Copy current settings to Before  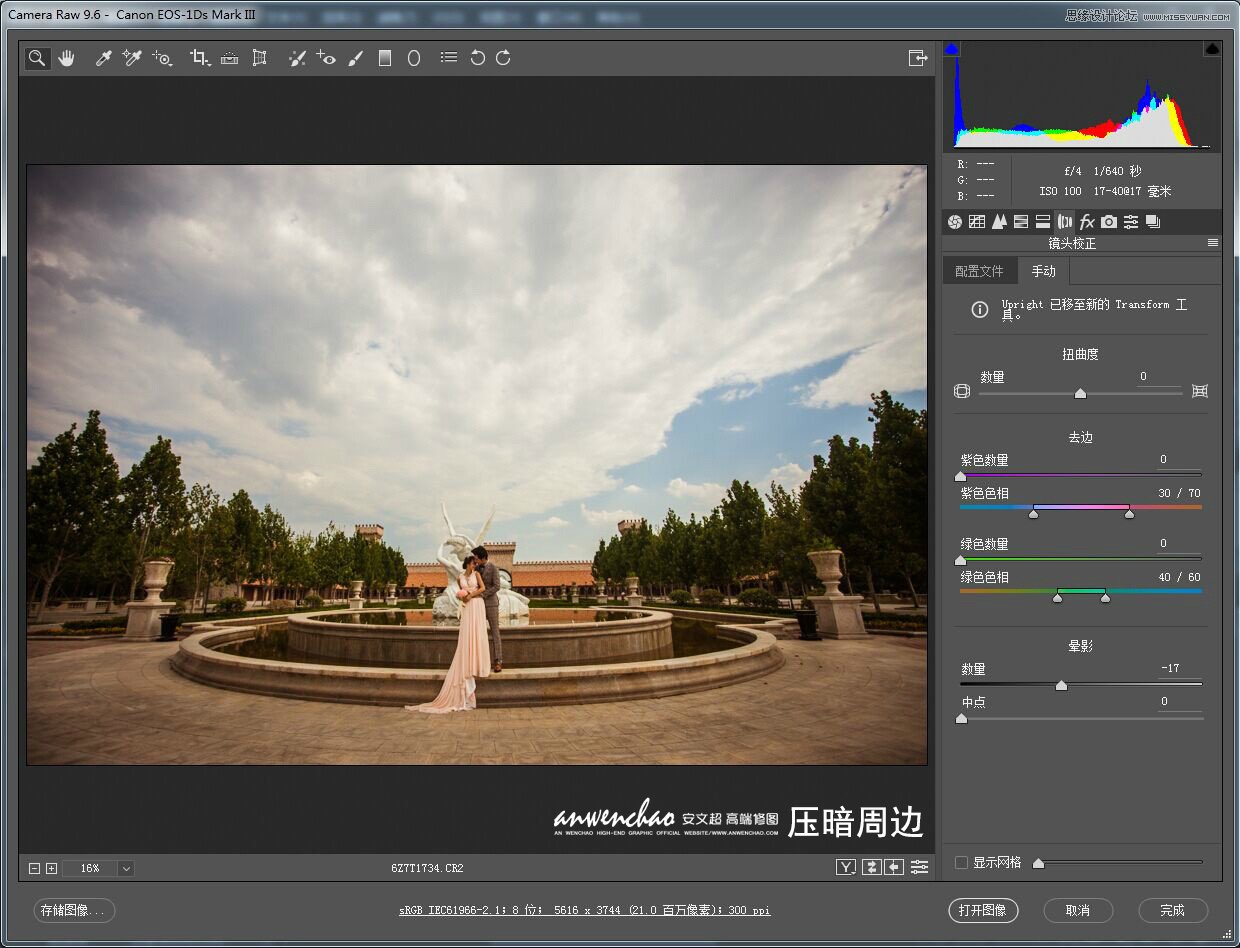pyautogui.click(x=895, y=867)
